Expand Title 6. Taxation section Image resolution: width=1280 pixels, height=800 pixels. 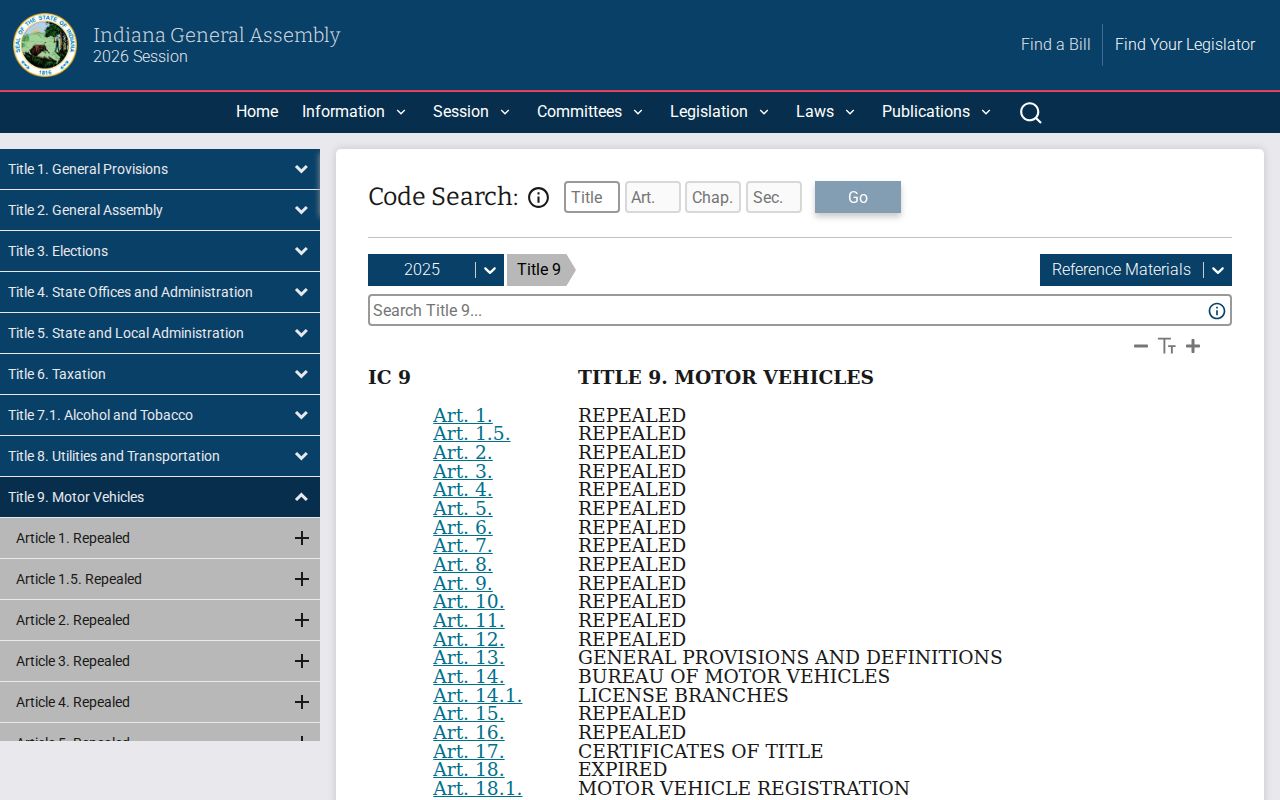(160, 374)
